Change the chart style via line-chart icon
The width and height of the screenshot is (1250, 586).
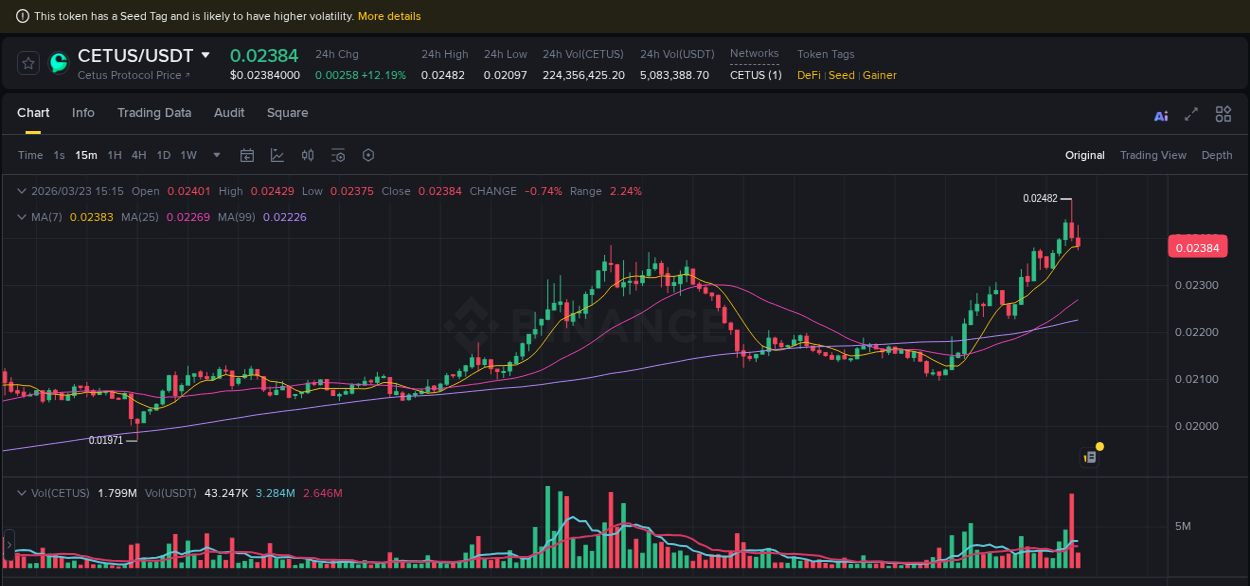coord(277,155)
